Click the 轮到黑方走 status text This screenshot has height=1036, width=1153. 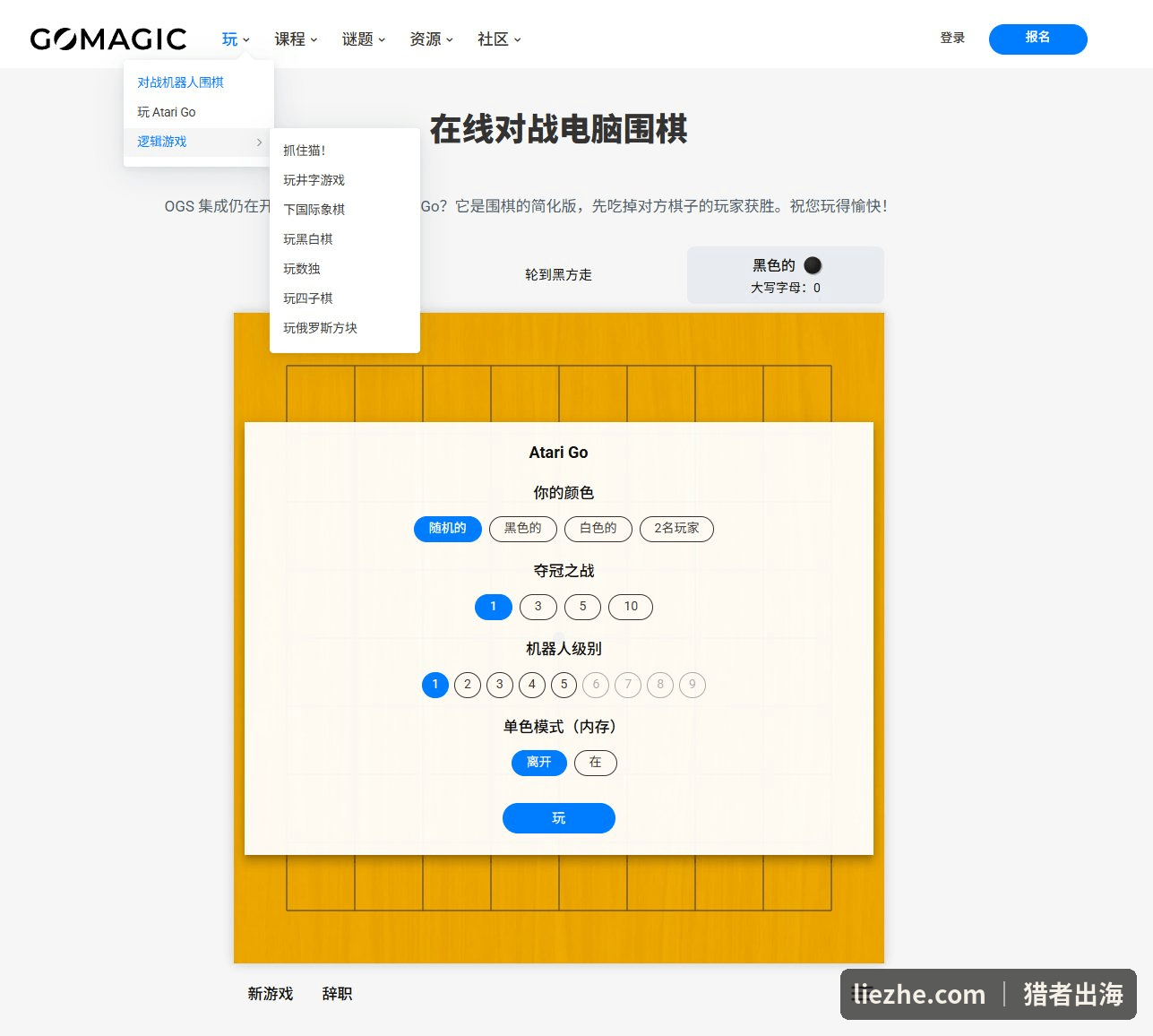[x=558, y=275]
